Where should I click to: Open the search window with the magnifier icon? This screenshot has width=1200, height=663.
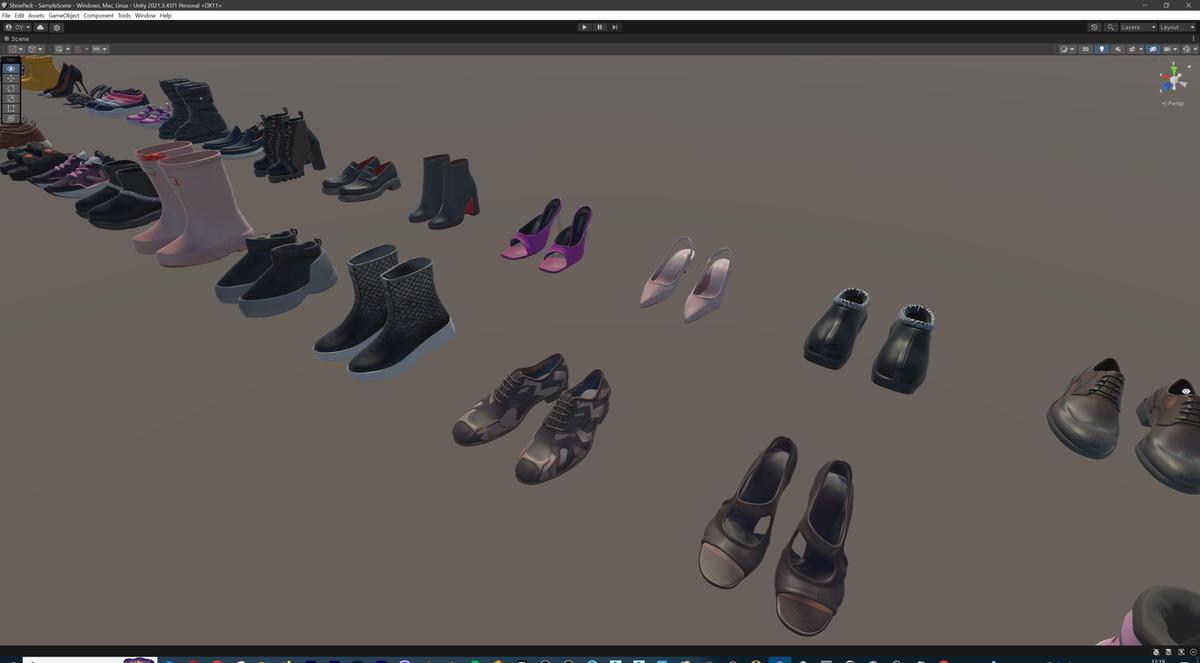tap(1110, 27)
